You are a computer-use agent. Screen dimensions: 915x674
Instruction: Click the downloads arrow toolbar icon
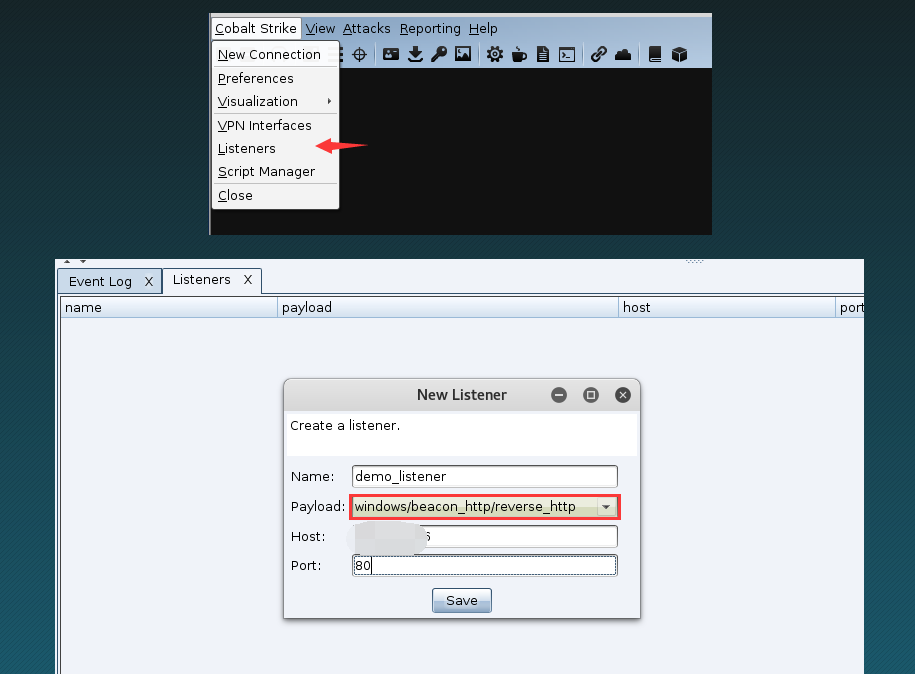tap(415, 55)
